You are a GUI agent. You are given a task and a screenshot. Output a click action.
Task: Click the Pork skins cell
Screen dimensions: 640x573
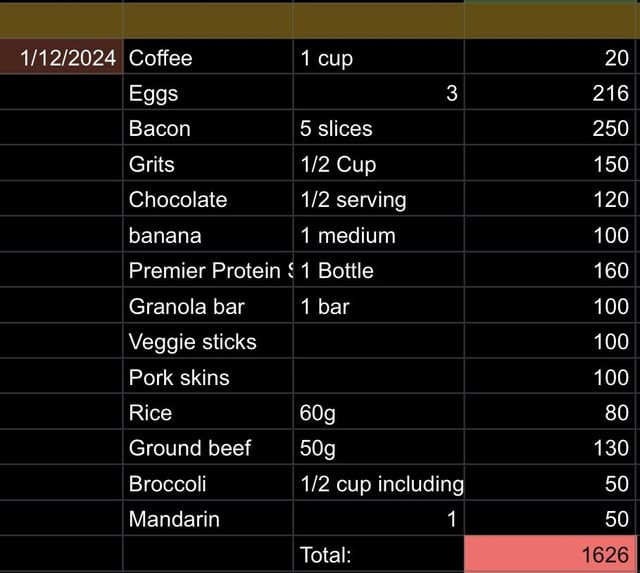click(x=208, y=376)
